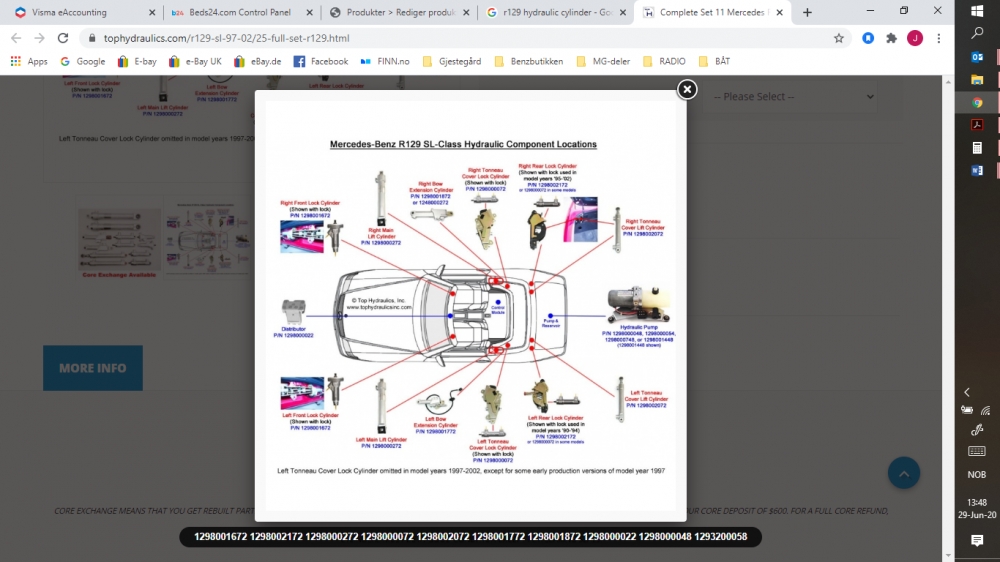Go forward in browser history
The width and height of the screenshot is (1000, 562).
pyautogui.click(x=40, y=38)
